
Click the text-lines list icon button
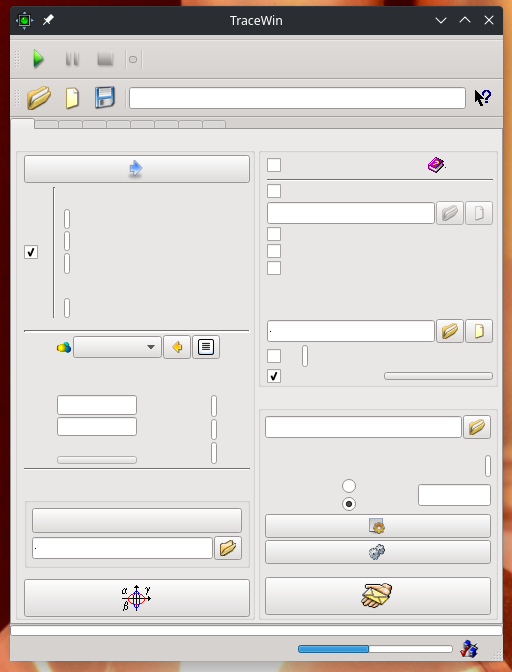tap(206, 347)
